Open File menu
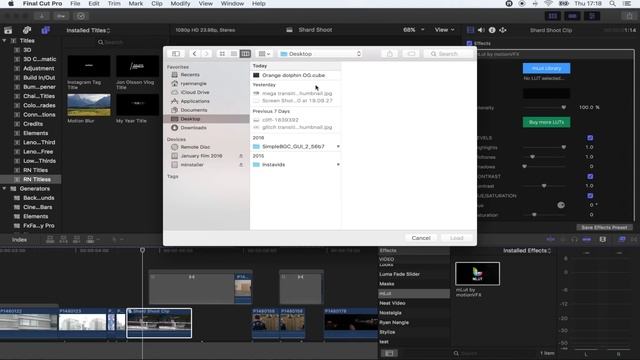The height and width of the screenshot is (360, 640). point(75,4)
